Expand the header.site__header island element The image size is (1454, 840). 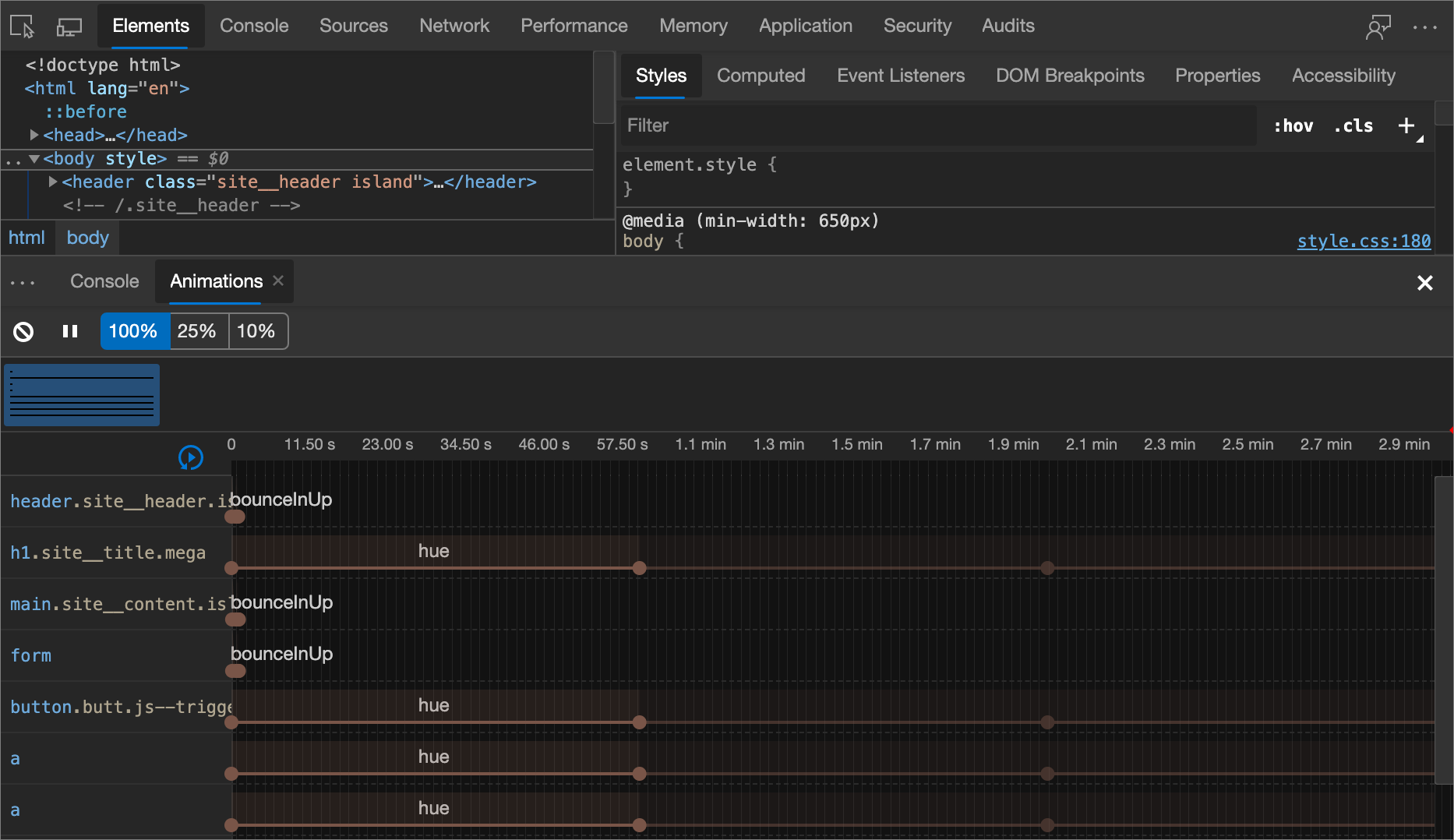click(x=51, y=182)
